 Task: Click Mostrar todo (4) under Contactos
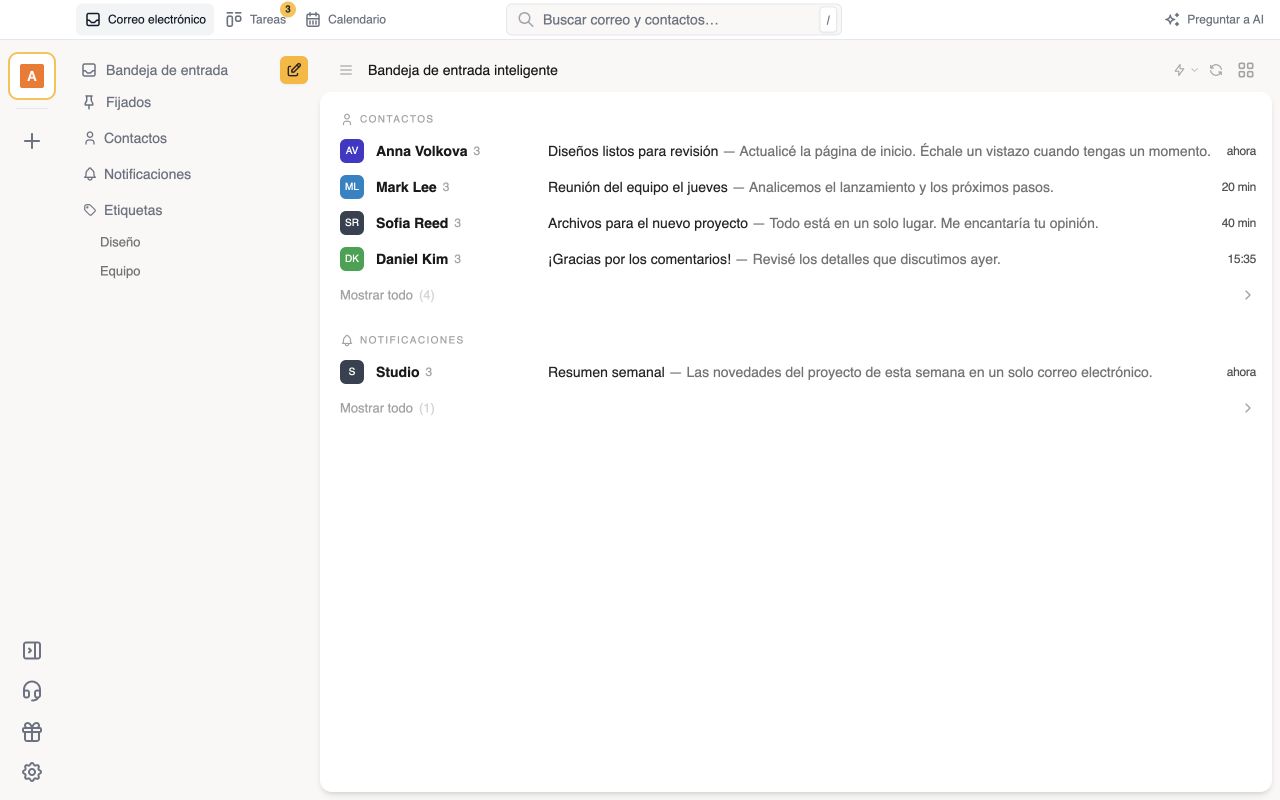[387, 295]
